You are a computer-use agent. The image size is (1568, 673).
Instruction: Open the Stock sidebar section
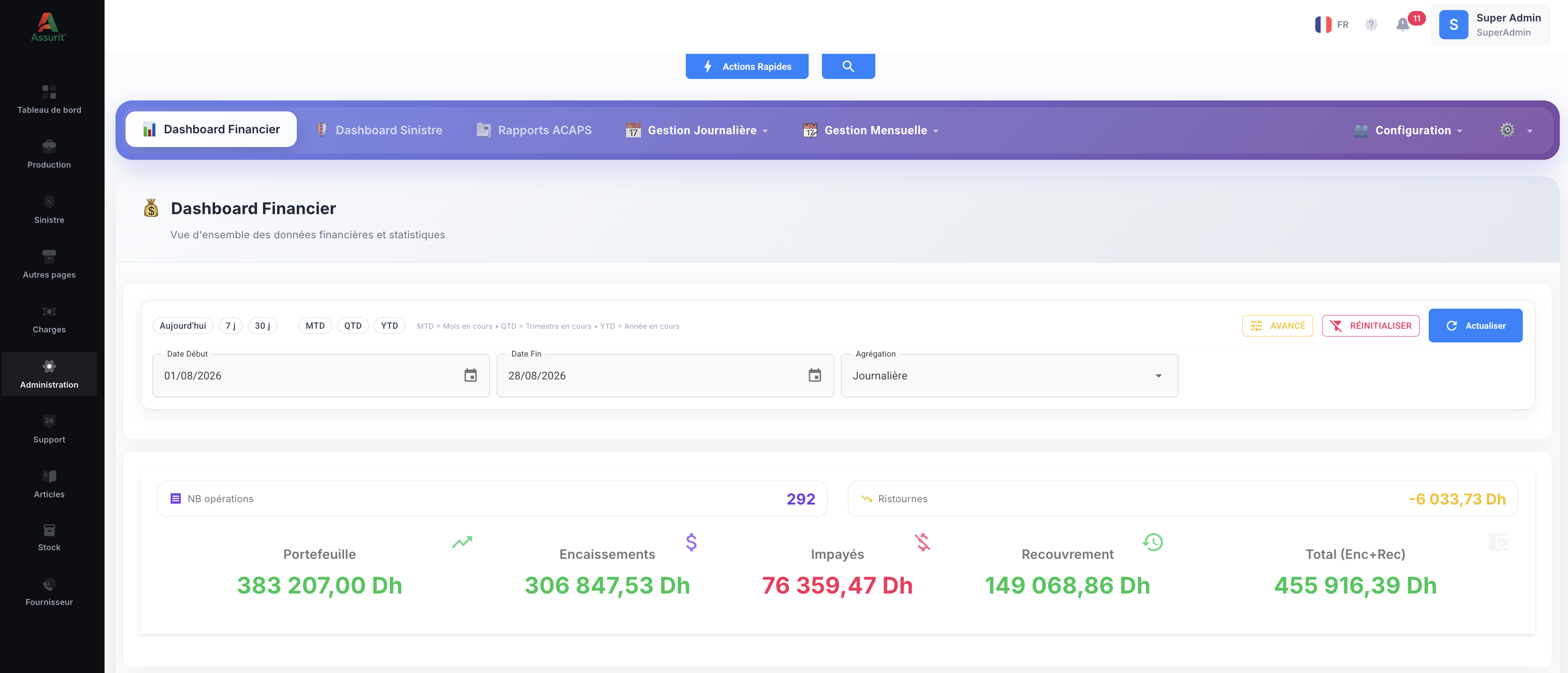click(49, 537)
